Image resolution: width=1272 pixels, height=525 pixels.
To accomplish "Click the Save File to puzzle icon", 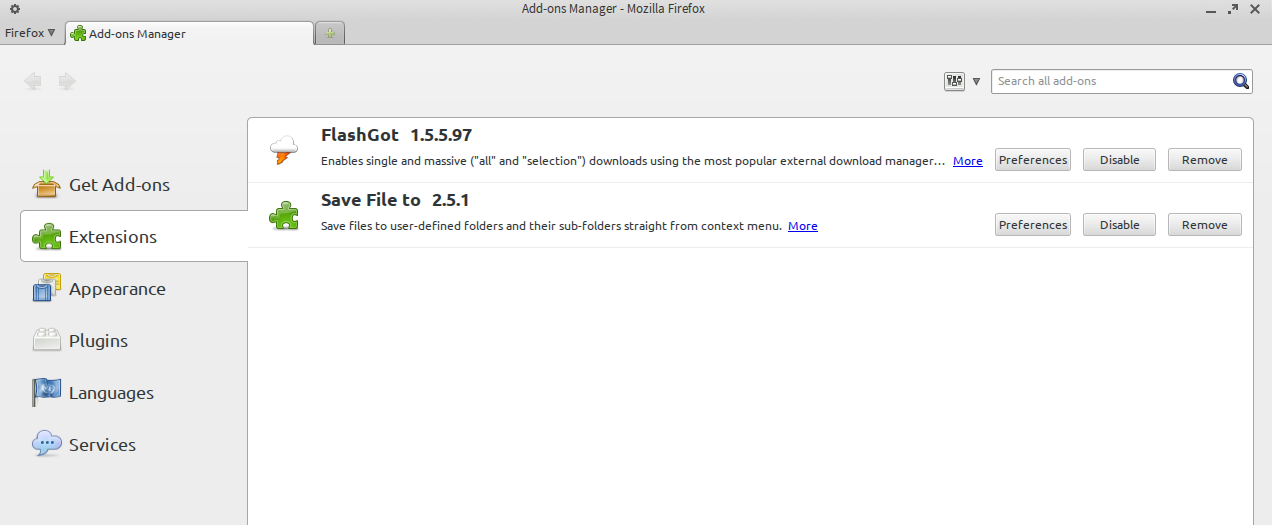I will [x=284, y=216].
